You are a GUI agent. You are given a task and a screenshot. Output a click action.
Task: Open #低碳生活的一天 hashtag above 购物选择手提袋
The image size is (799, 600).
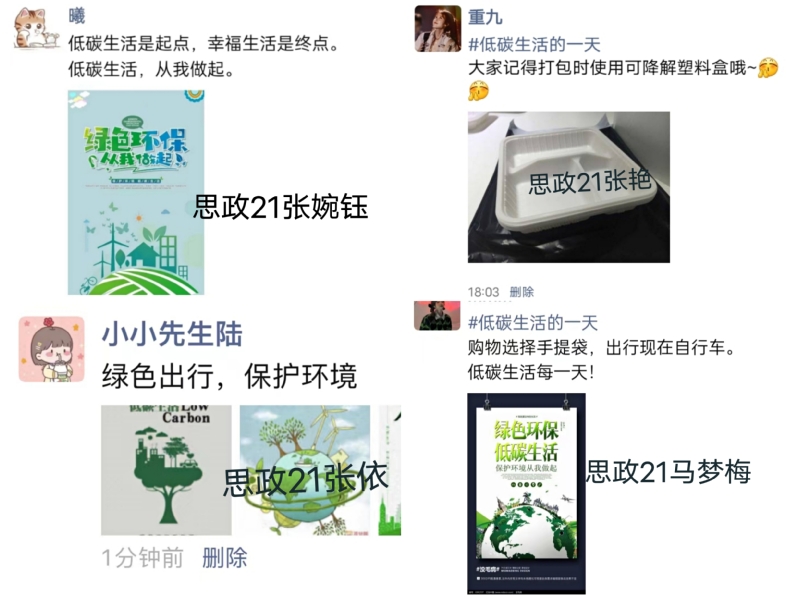point(532,322)
